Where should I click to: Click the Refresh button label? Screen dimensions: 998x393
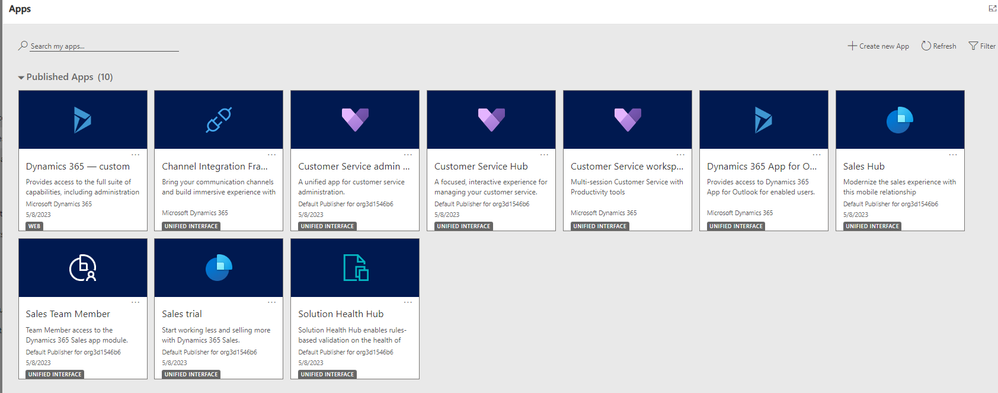pos(945,46)
